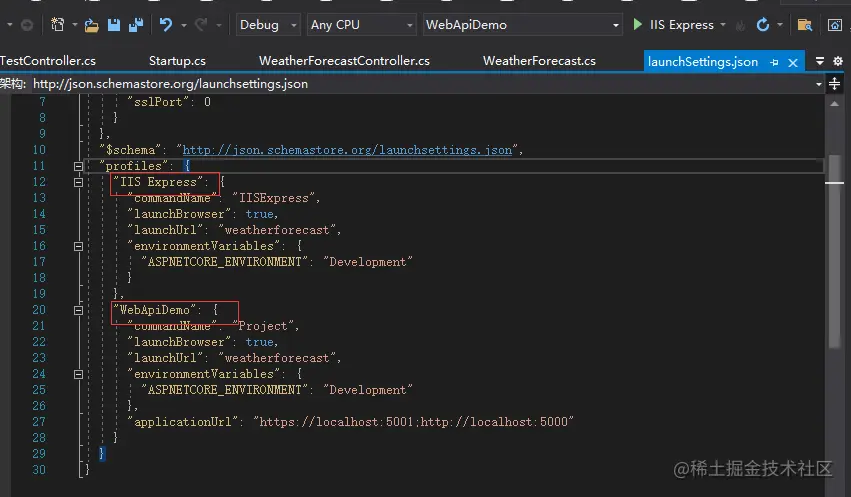The width and height of the screenshot is (851, 497).
Task: Open the Refresh icon dropdown arrow
Action: coord(780,25)
